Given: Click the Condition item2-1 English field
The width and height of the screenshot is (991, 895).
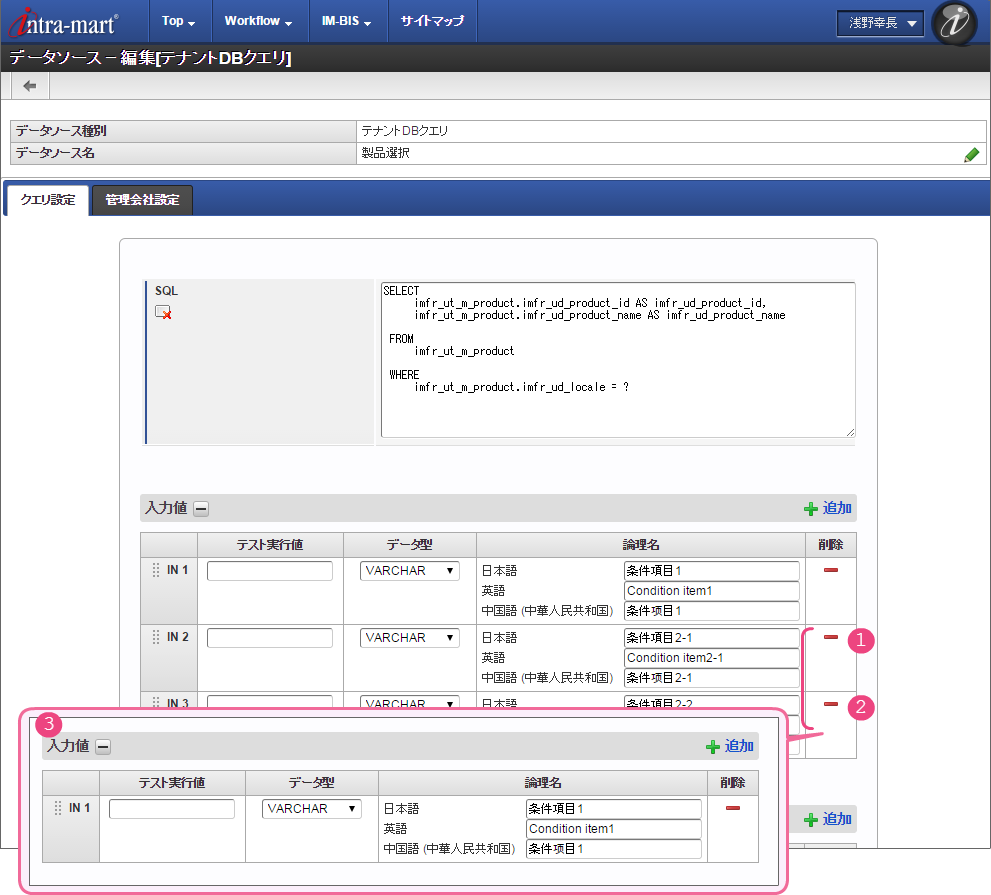Looking at the screenshot, I should [x=712, y=658].
